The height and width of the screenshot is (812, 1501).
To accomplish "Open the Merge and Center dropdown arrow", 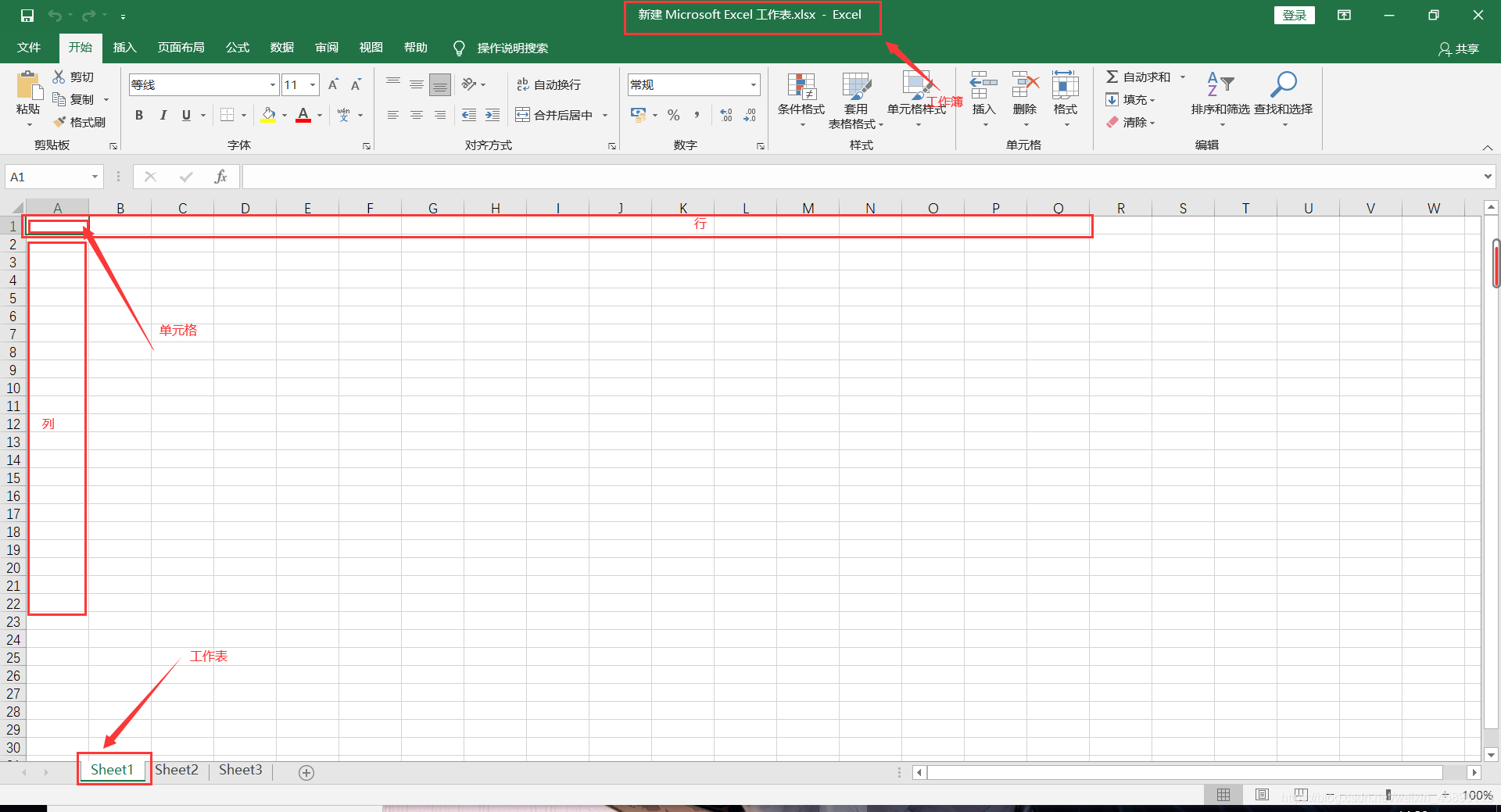I will pyautogui.click(x=605, y=115).
